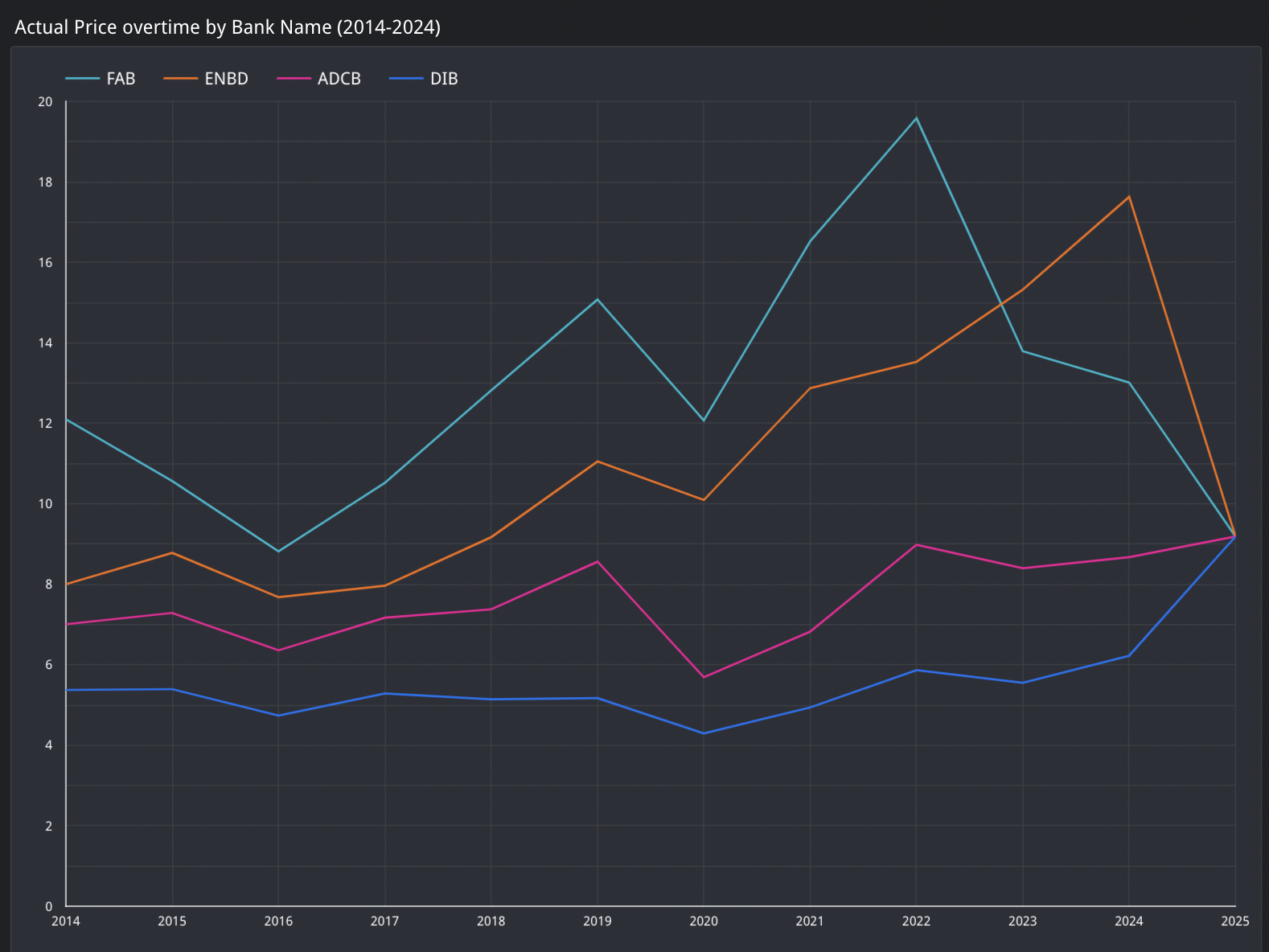Click the x-axis label 2021

(810, 921)
